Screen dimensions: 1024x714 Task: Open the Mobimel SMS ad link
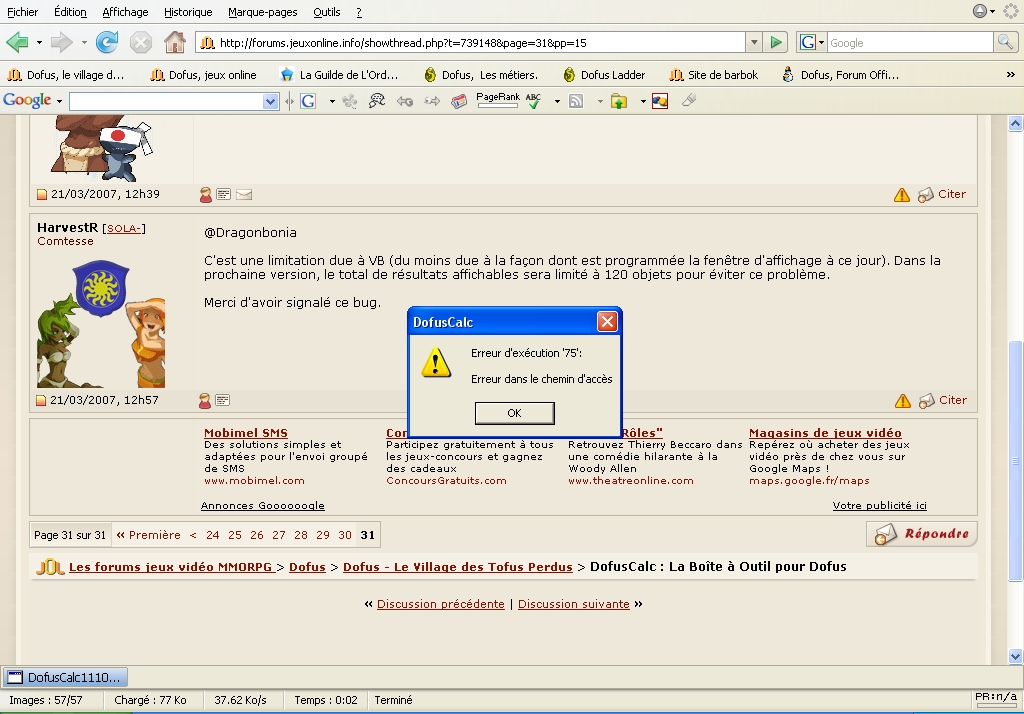coord(246,433)
